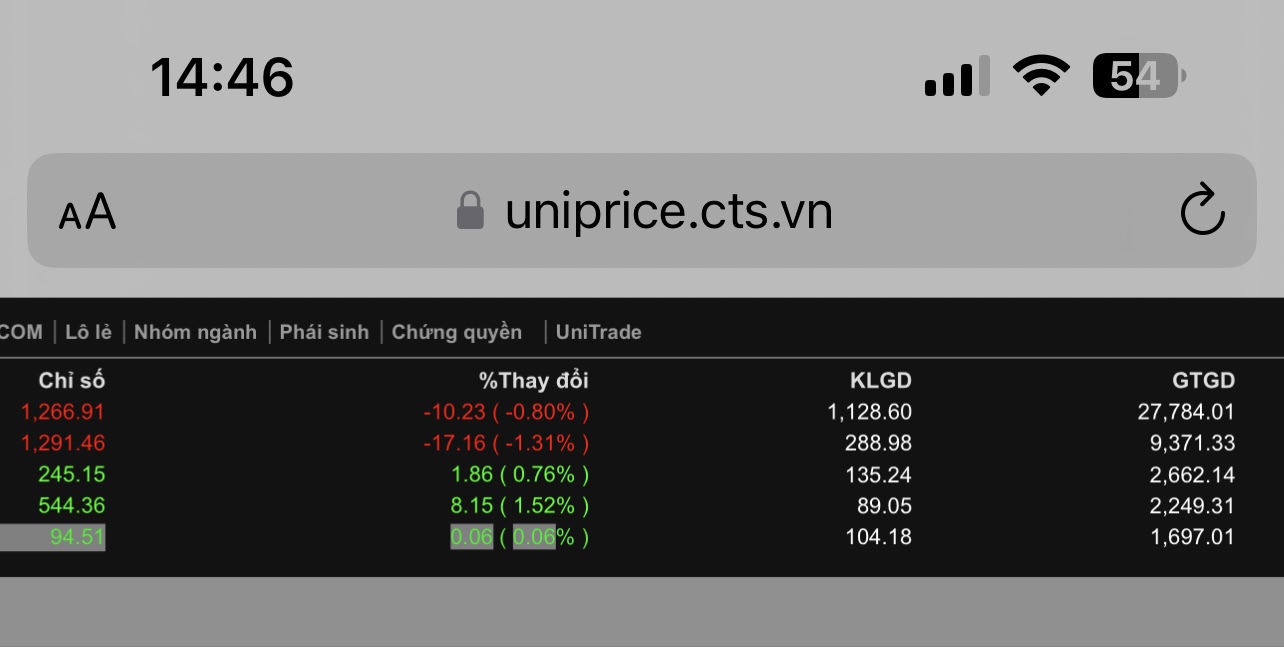Show the Chứng quyền tab
Image resolution: width=1284 pixels, height=647 pixels.
click(x=457, y=332)
